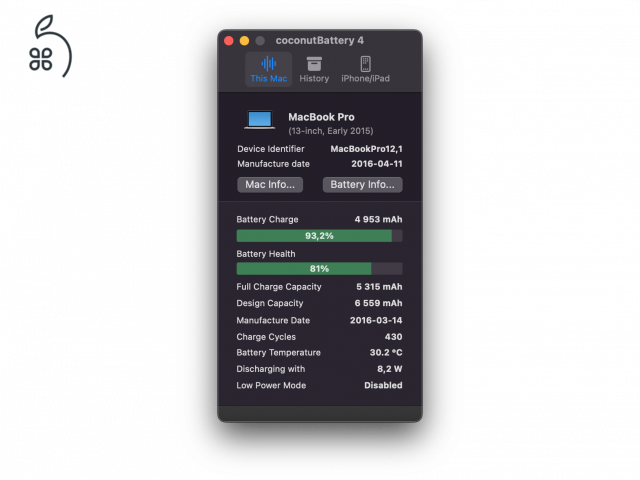640x480 pixels.
Task: Click the Battery Health label
Action: (266, 254)
